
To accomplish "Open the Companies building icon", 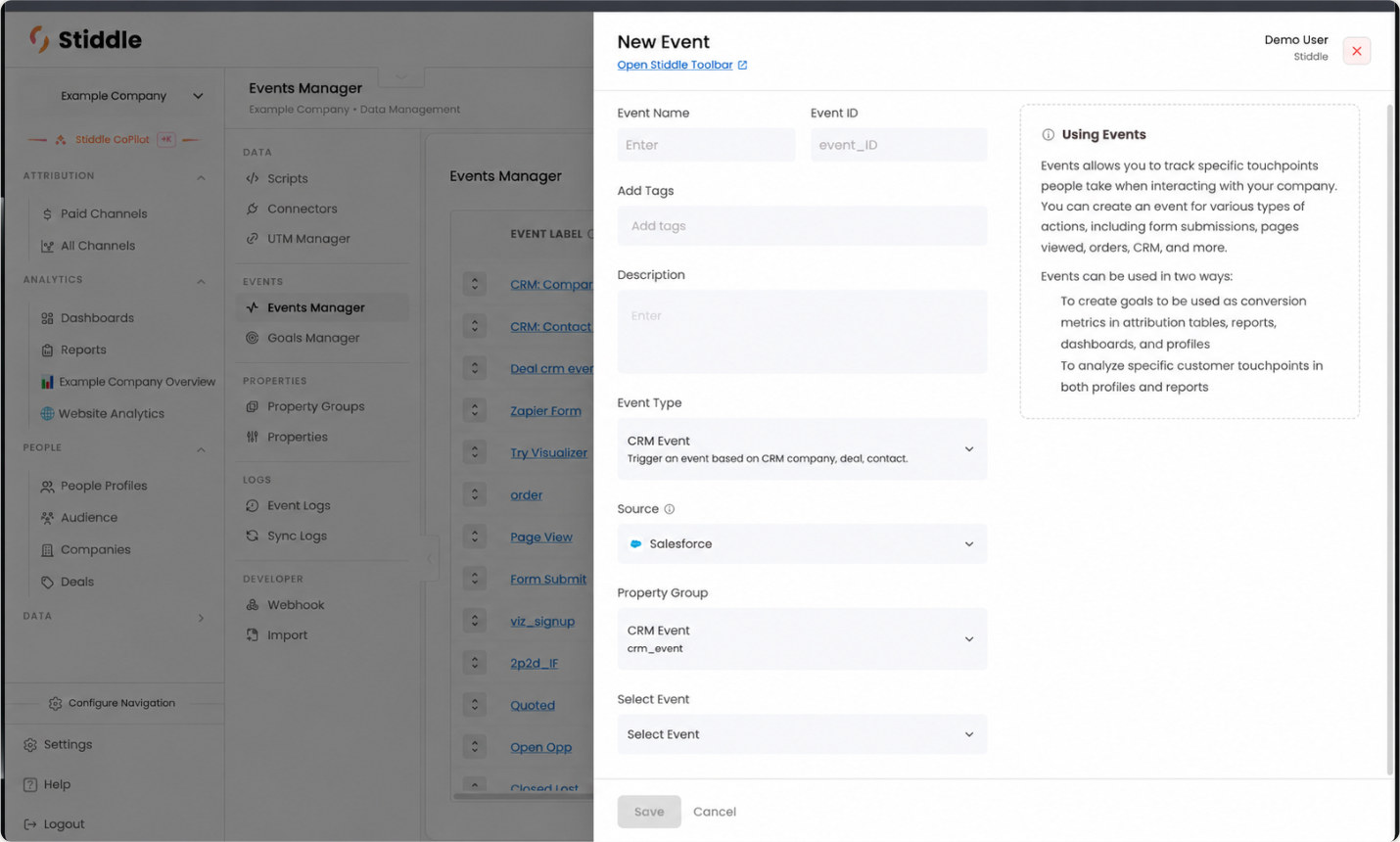I will click(47, 550).
